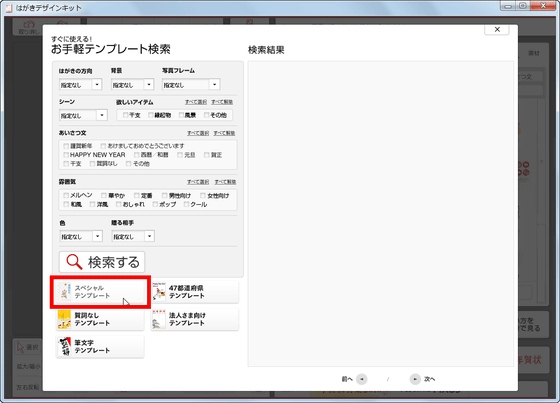The height and width of the screenshot is (403, 560).
Task: Go to next results page arrow
Action: click(x=415, y=379)
